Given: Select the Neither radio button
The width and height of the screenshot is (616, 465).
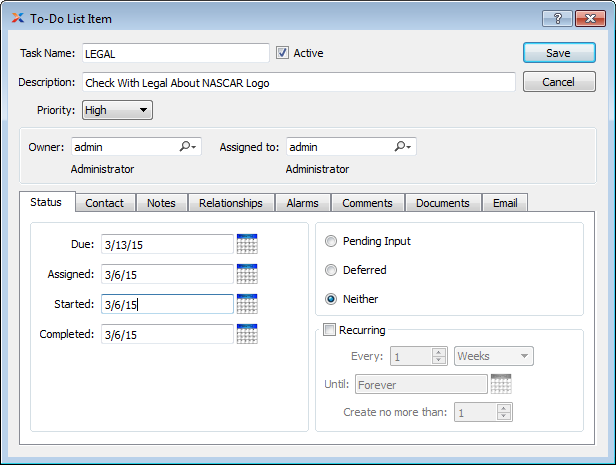Looking at the screenshot, I should point(331,299).
